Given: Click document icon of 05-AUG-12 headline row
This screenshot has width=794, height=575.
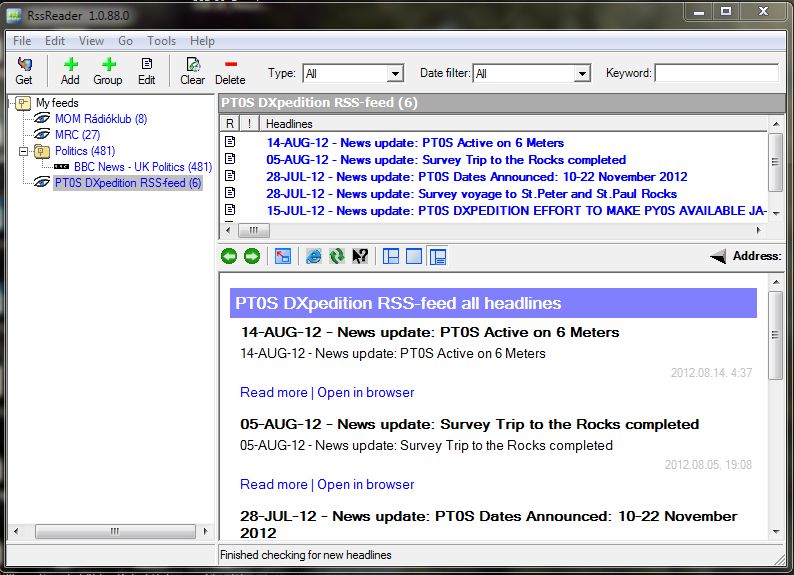Looking at the screenshot, I should coord(230,159).
